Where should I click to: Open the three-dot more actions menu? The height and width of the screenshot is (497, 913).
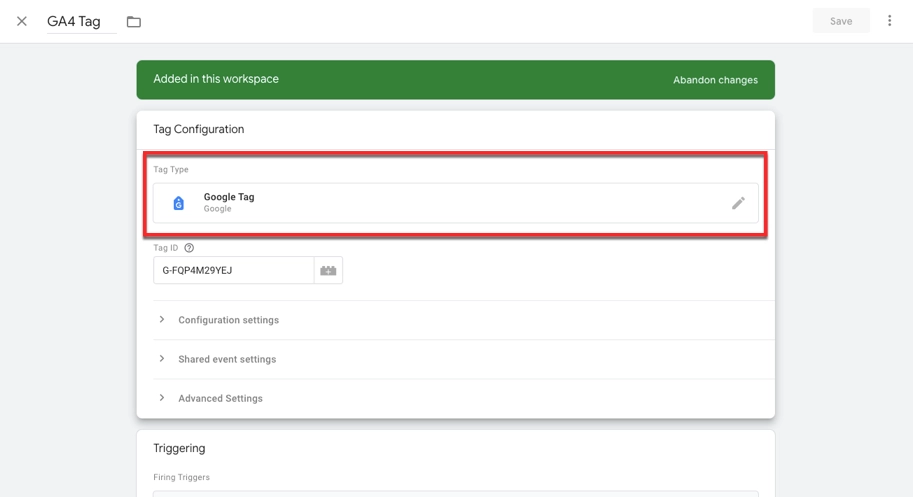(889, 21)
